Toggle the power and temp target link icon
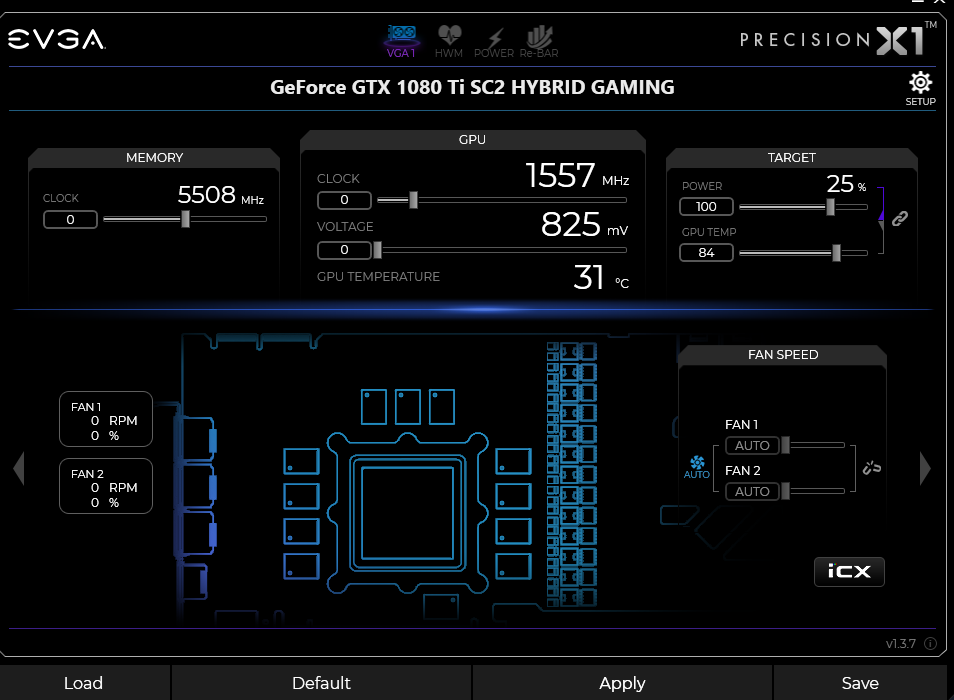Viewport: 954px width, 700px height. (900, 218)
